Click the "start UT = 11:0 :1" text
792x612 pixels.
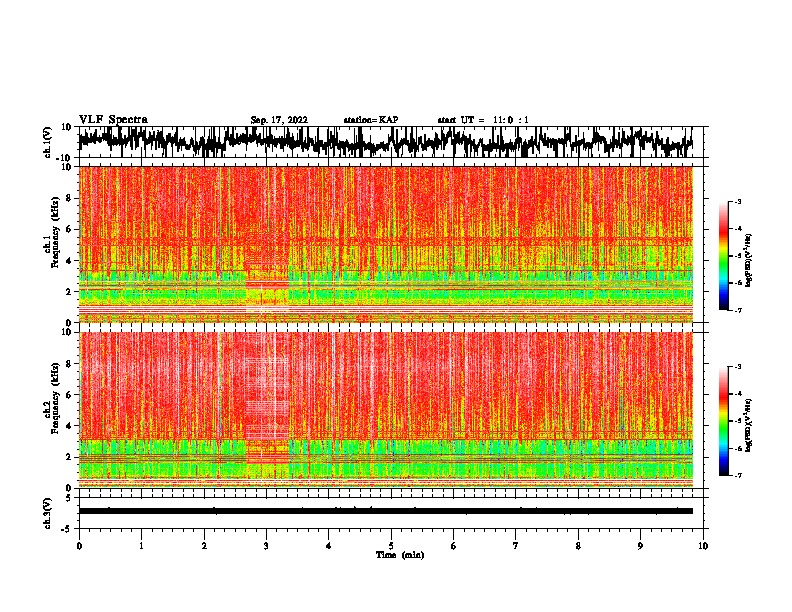[483, 120]
